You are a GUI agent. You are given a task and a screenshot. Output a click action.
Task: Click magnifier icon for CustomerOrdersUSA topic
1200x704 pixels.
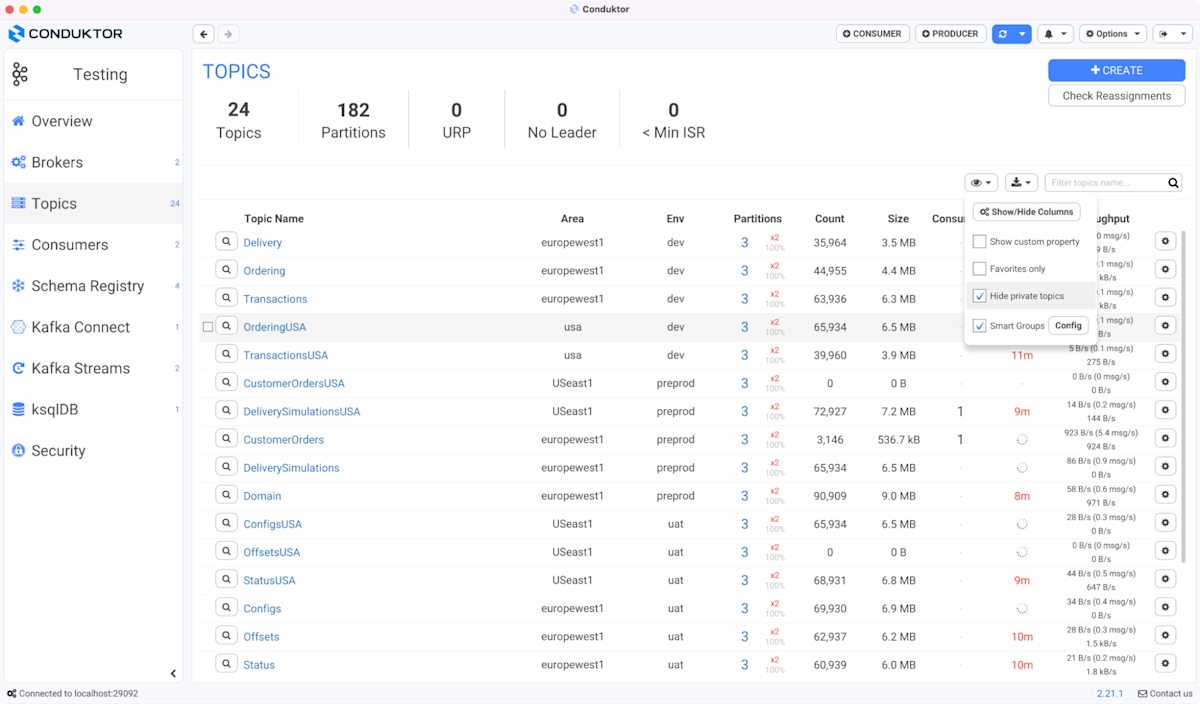(226, 382)
